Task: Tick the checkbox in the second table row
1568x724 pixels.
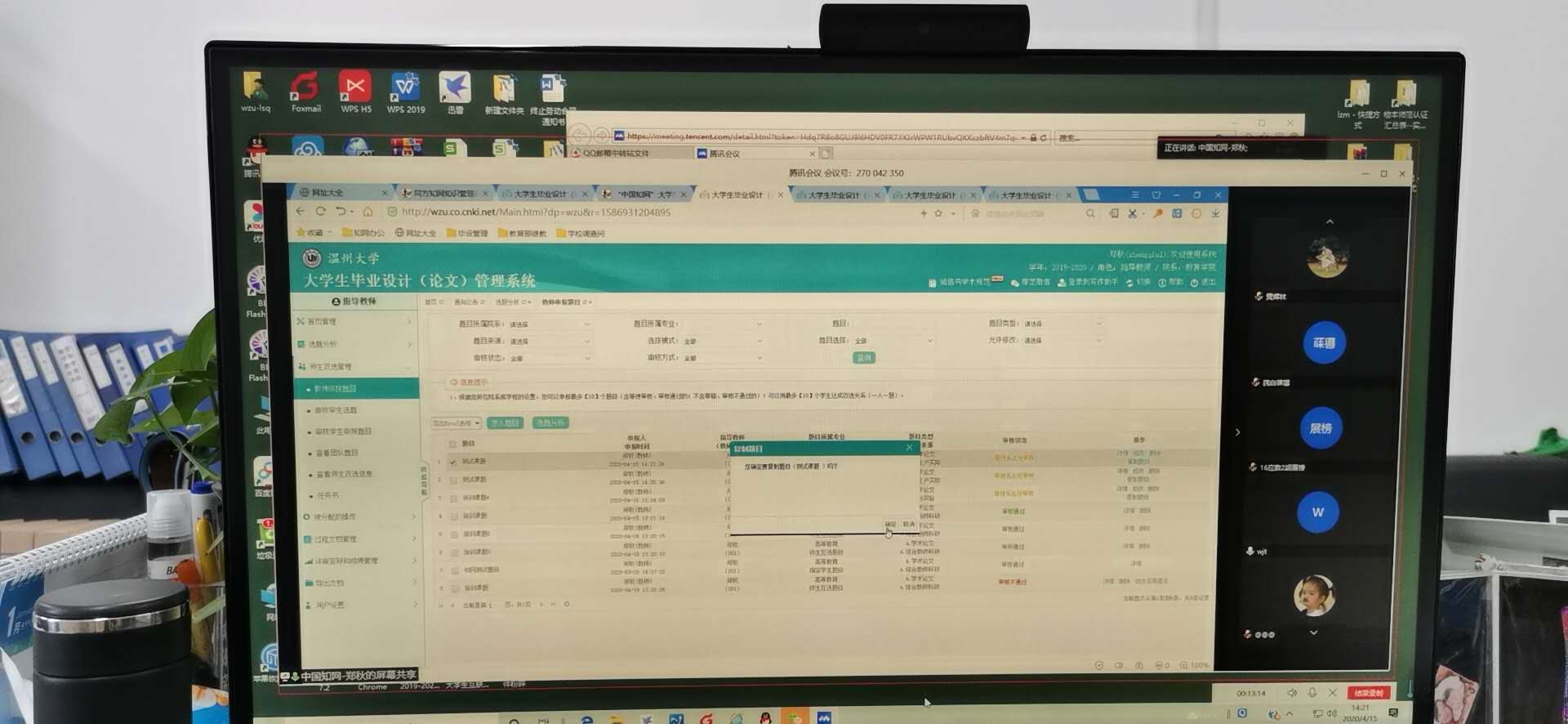Action: 454,480
